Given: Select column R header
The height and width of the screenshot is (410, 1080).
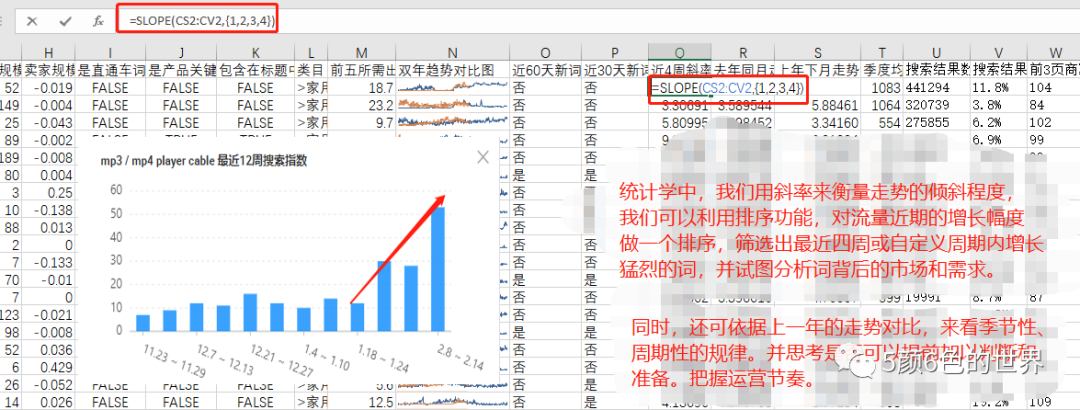Looking at the screenshot, I should (742, 52).
